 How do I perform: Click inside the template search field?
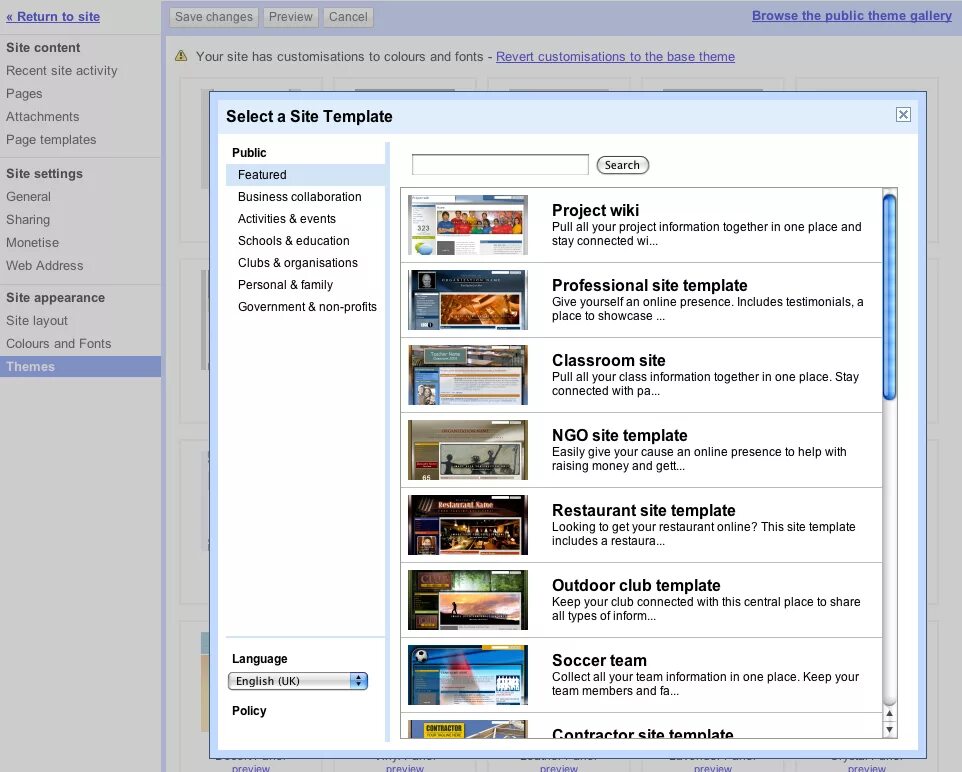(500, 163)
